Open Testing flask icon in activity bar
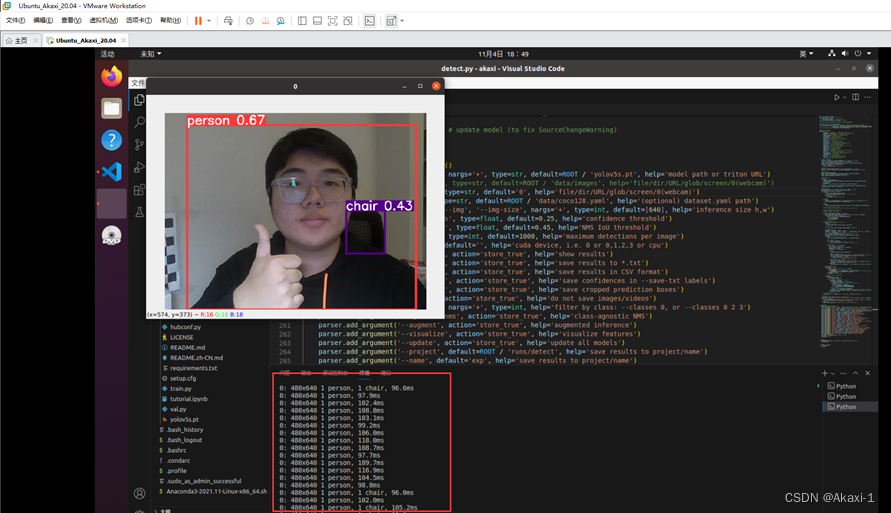 139,212
